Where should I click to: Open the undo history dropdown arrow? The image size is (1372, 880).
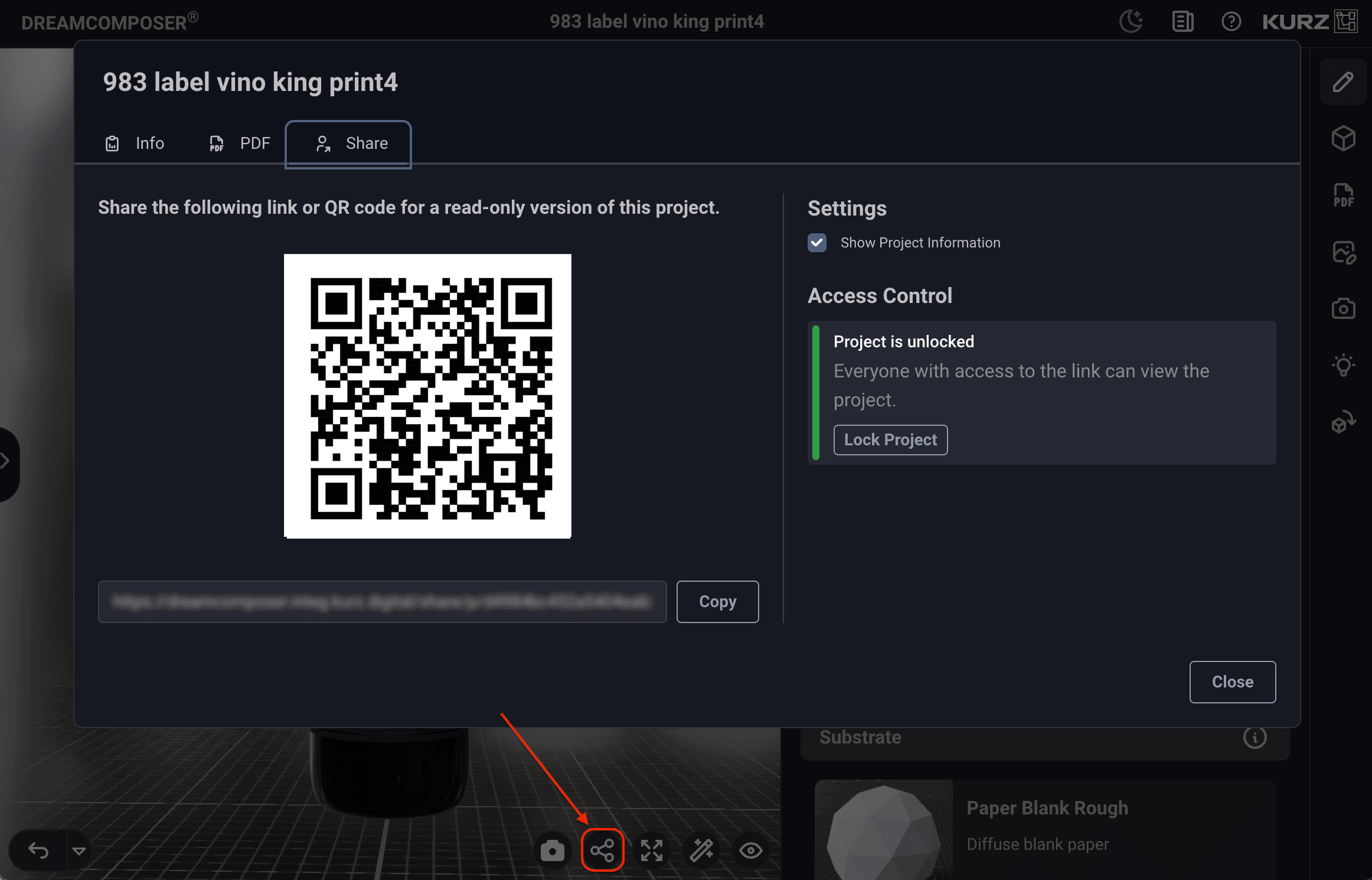pos(79,850)
